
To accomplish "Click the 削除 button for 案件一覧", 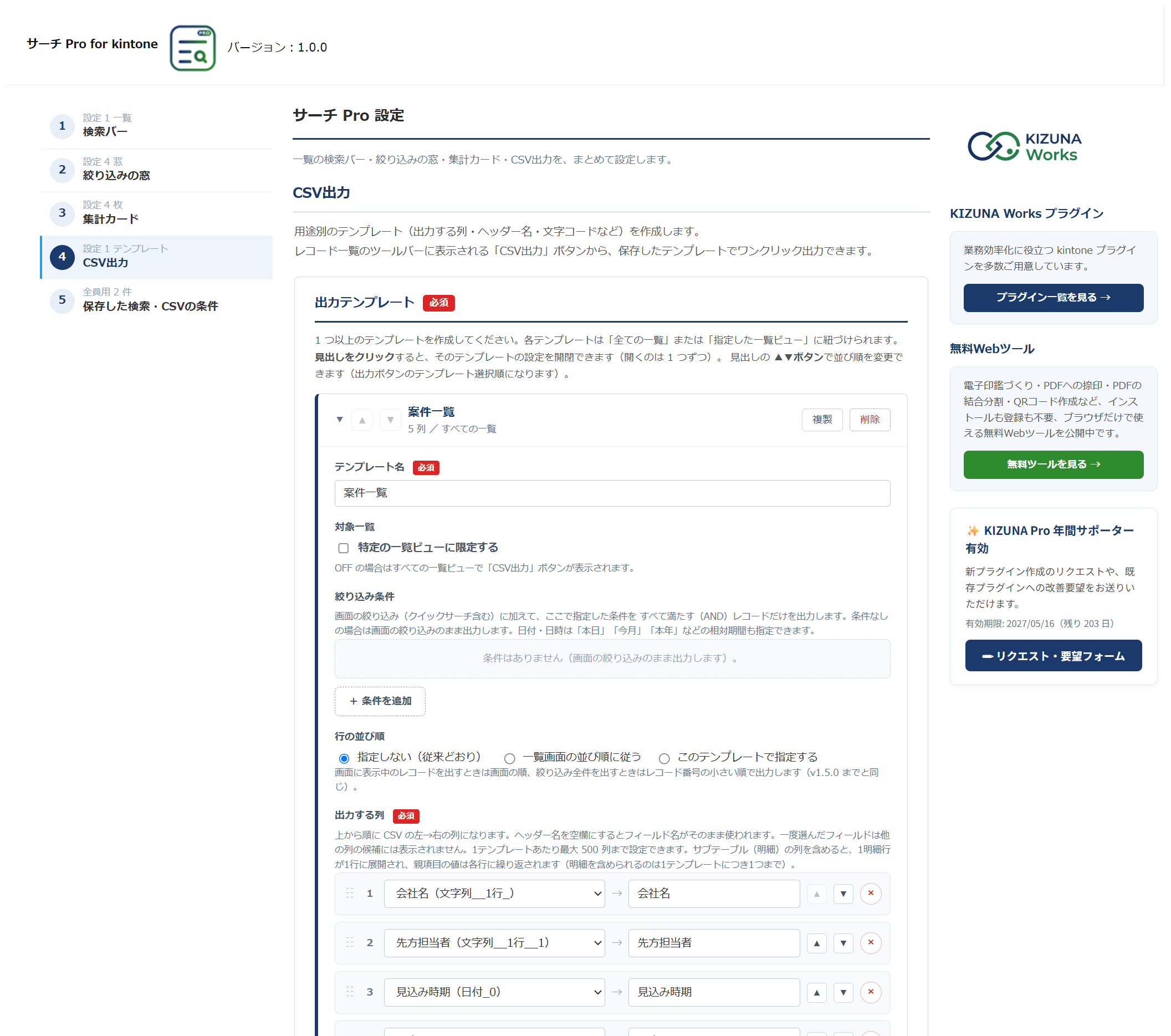I will pos(870,420).
